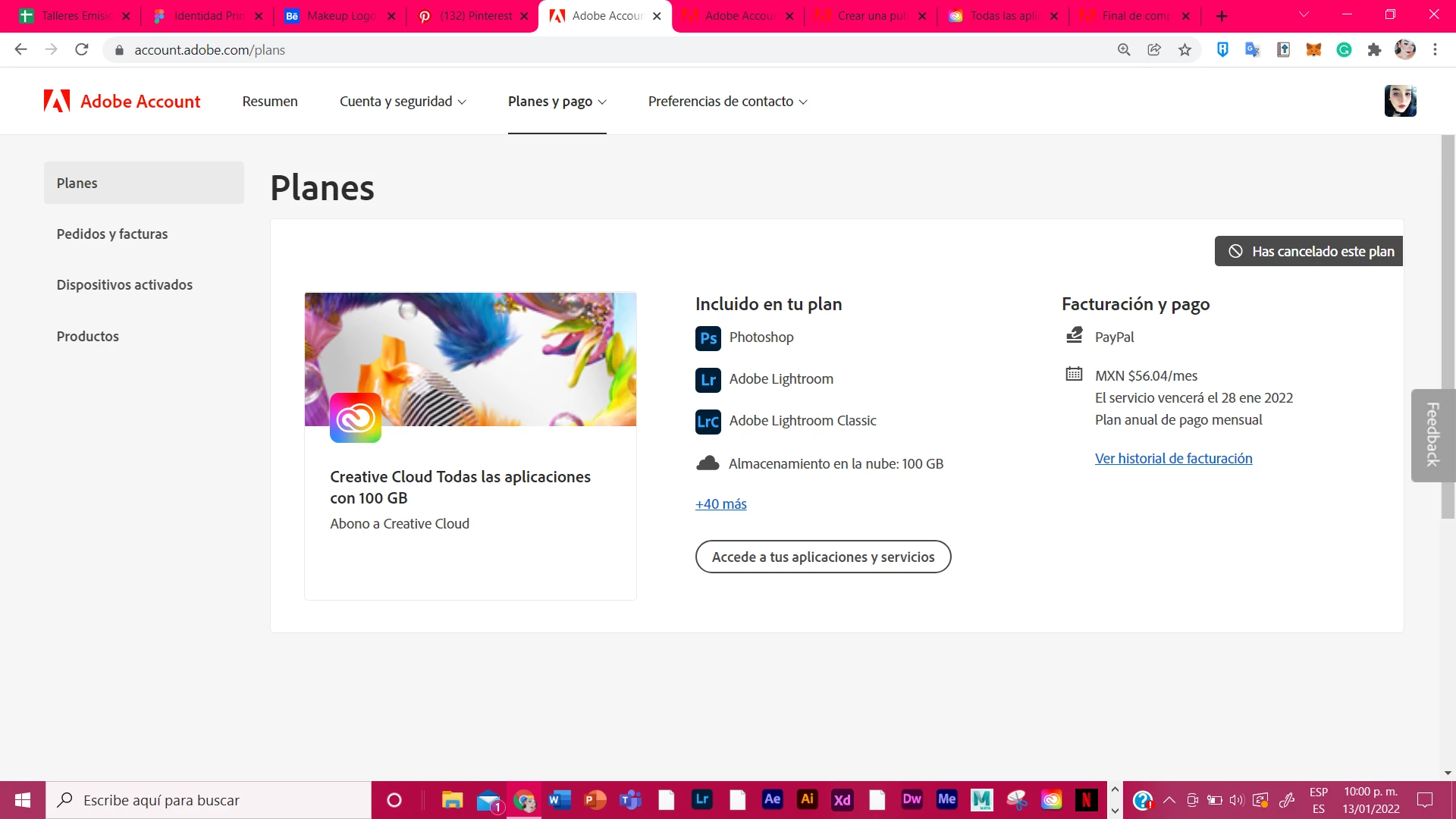Viewport: 1456px width, 819px height.
Task: Open the Feedback side tab
Action: click(x=1433, y=435)
